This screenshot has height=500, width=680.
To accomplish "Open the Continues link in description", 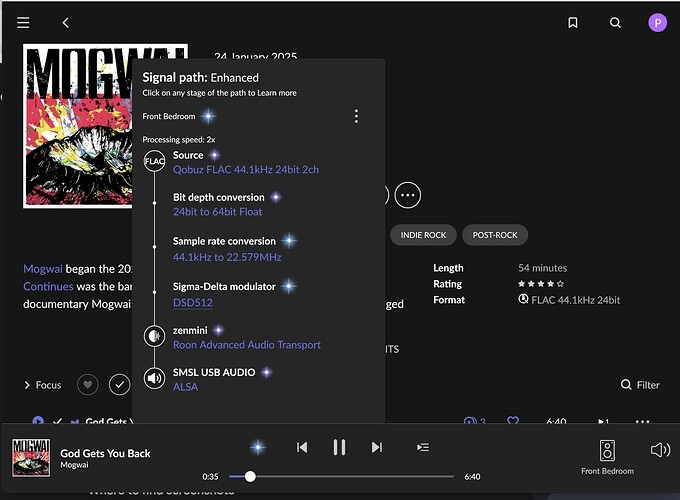I will [x=48, y=287].
